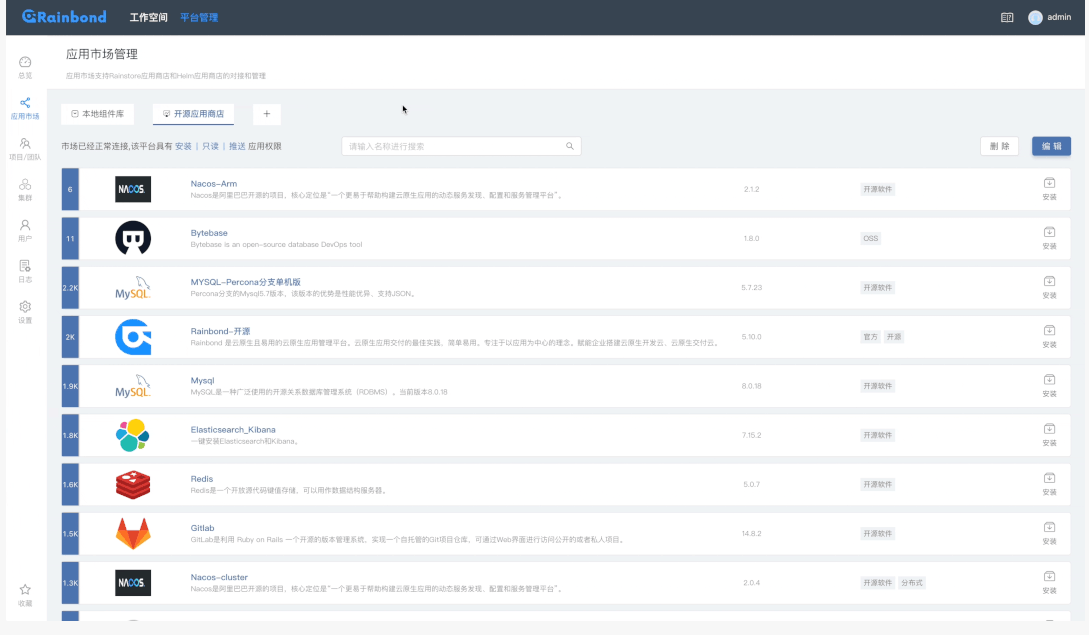The height and width of the screenshot is (635, 1089).
Task: Open the Mysql app name link
Action: (202, 381)
